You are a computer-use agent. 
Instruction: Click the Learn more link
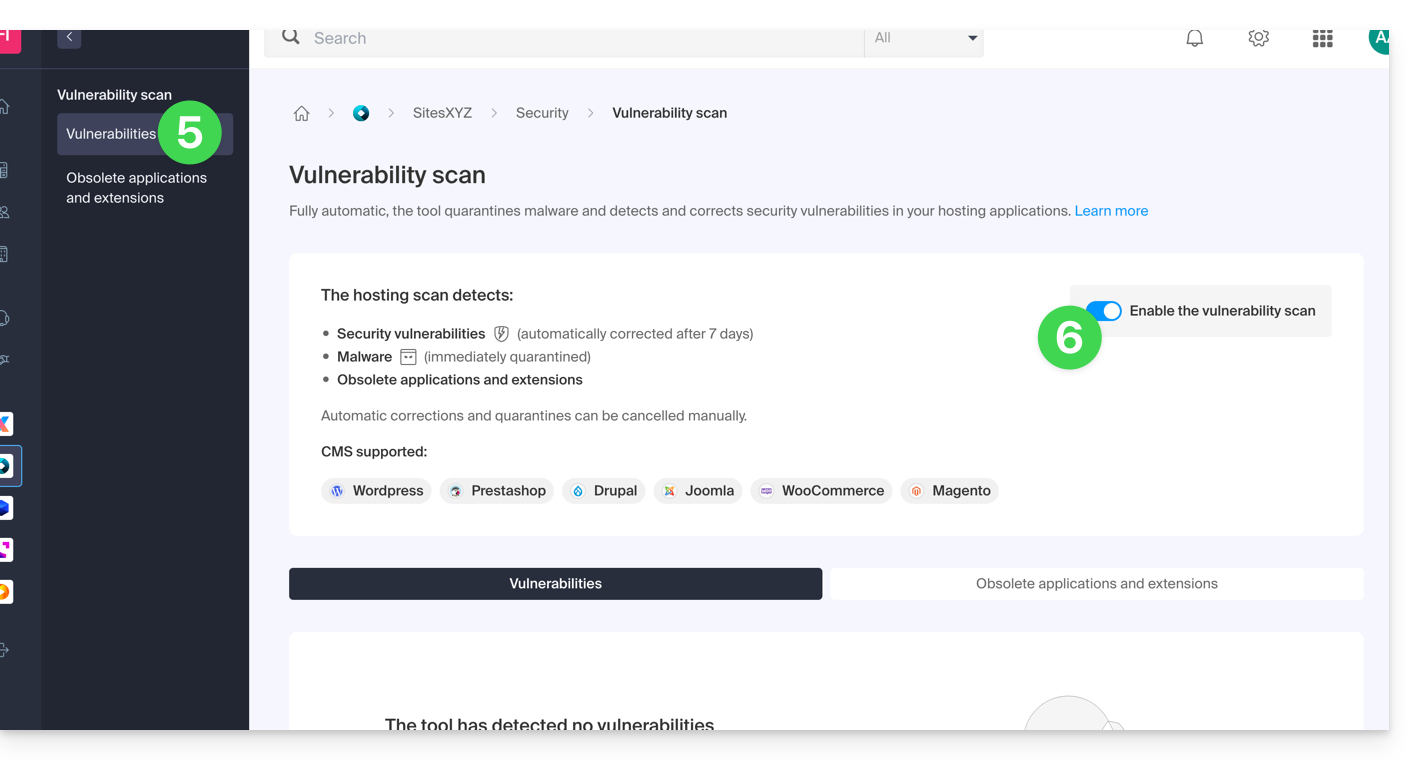1111,211
